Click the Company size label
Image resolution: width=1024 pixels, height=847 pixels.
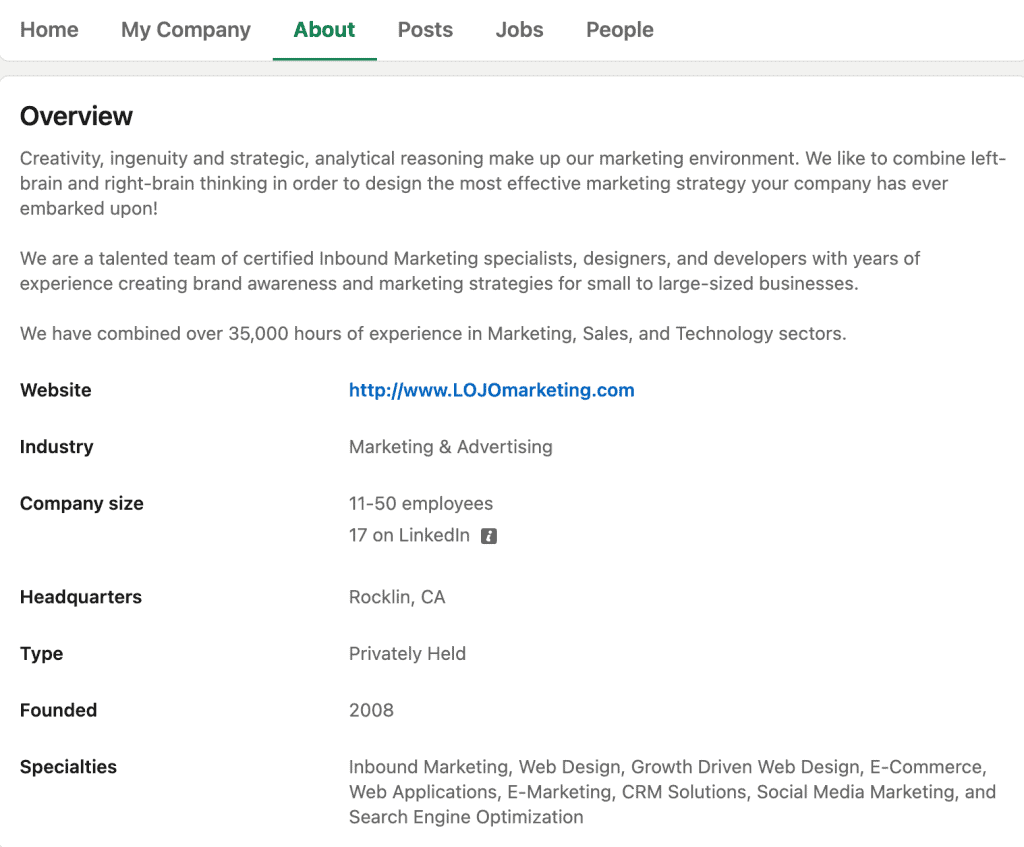81,504
